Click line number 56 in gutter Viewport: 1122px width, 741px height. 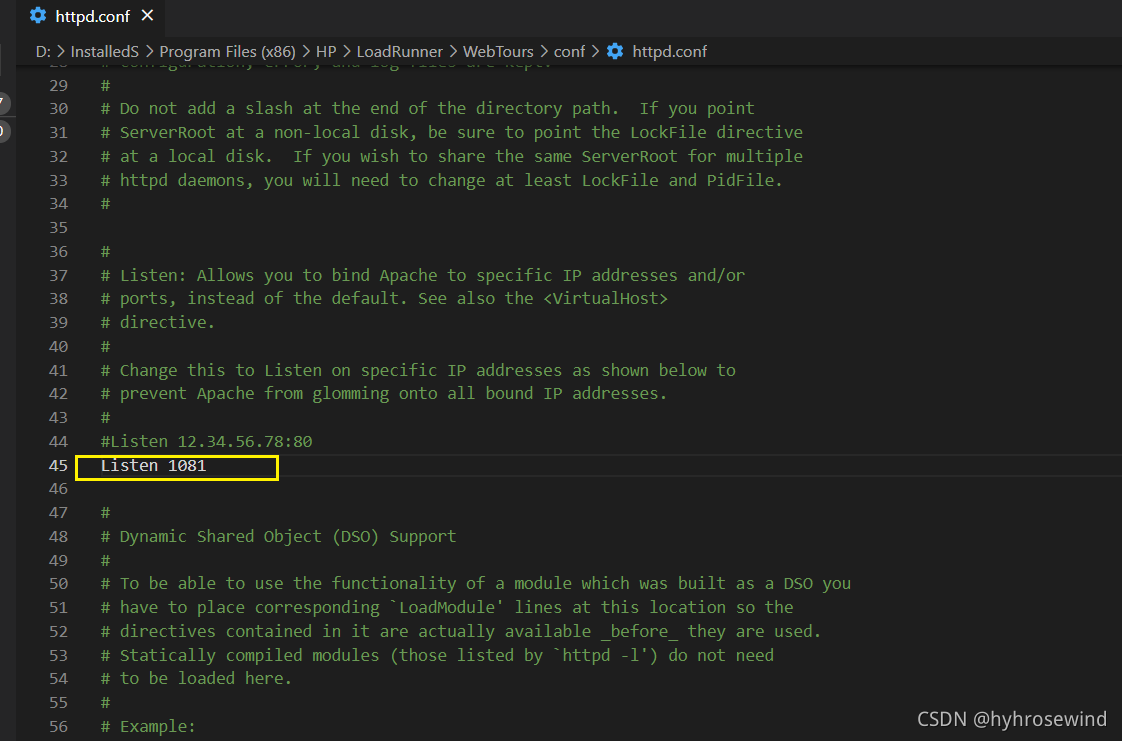(58, 726)
